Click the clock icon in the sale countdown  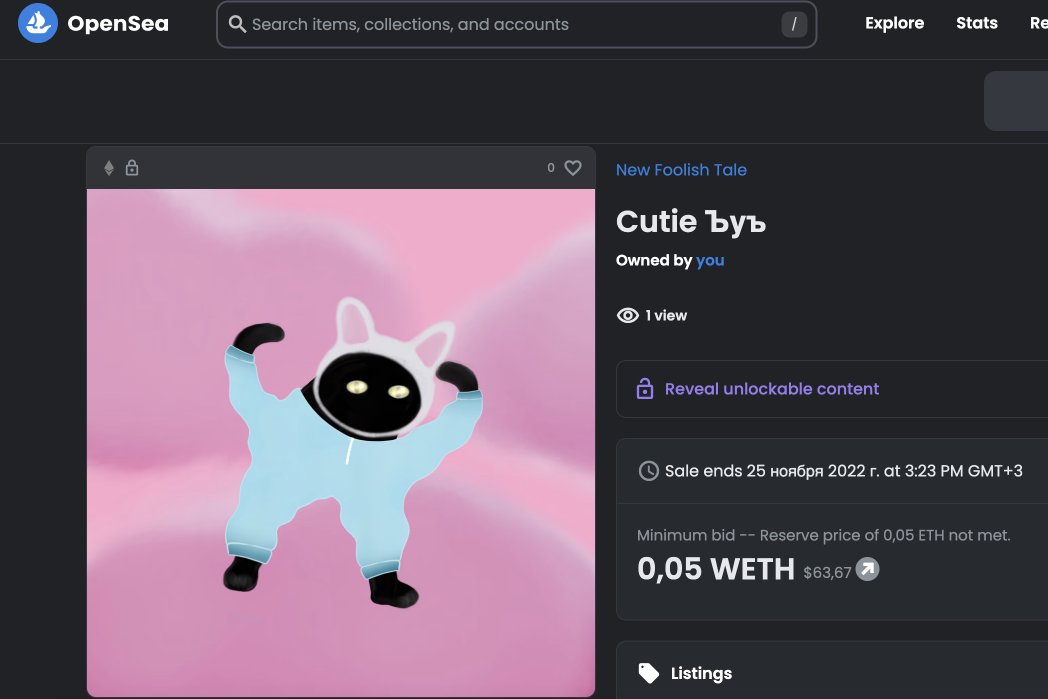(x=648, y=470)
